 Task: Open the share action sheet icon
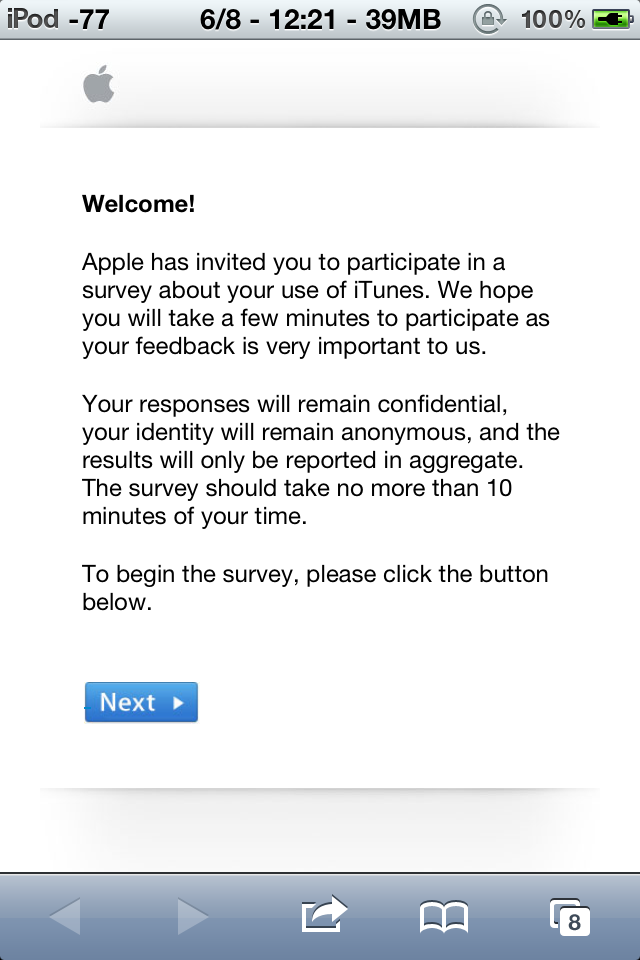tap(324, 915)
